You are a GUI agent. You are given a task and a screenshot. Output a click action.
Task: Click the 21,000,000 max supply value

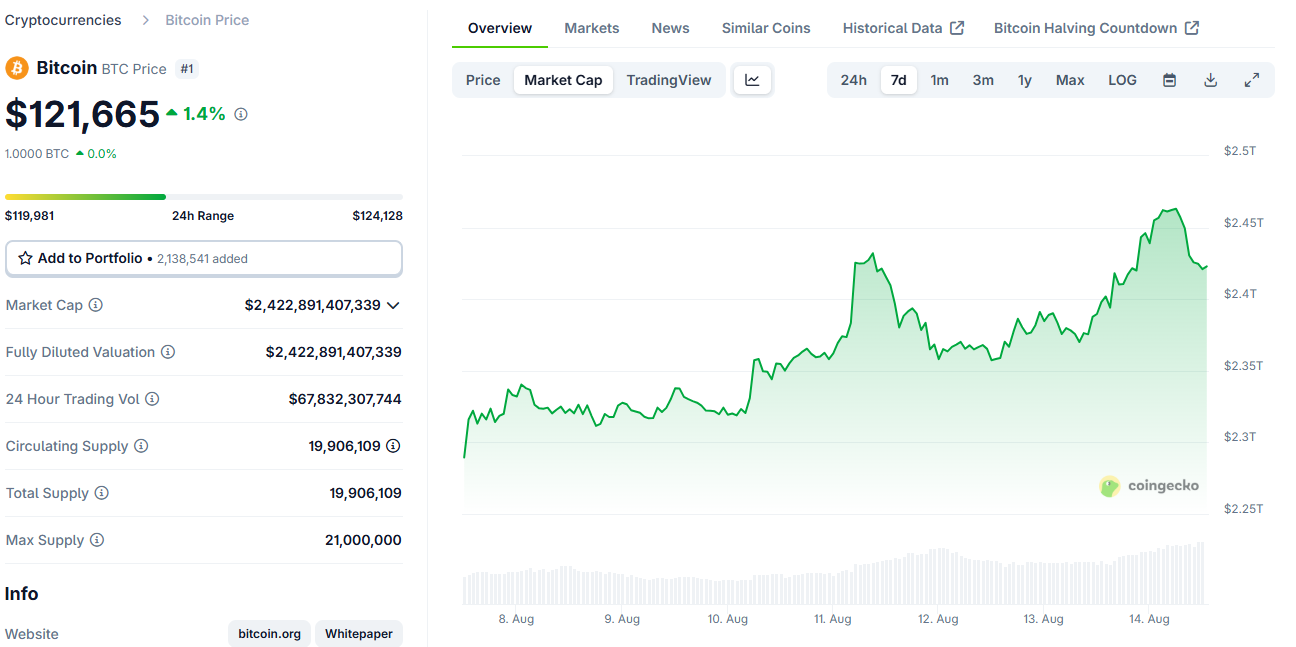coord(363,540)
